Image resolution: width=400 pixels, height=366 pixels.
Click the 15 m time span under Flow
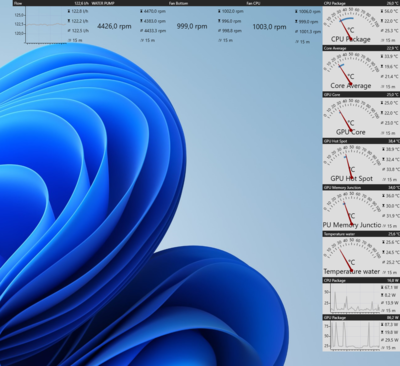75,40
